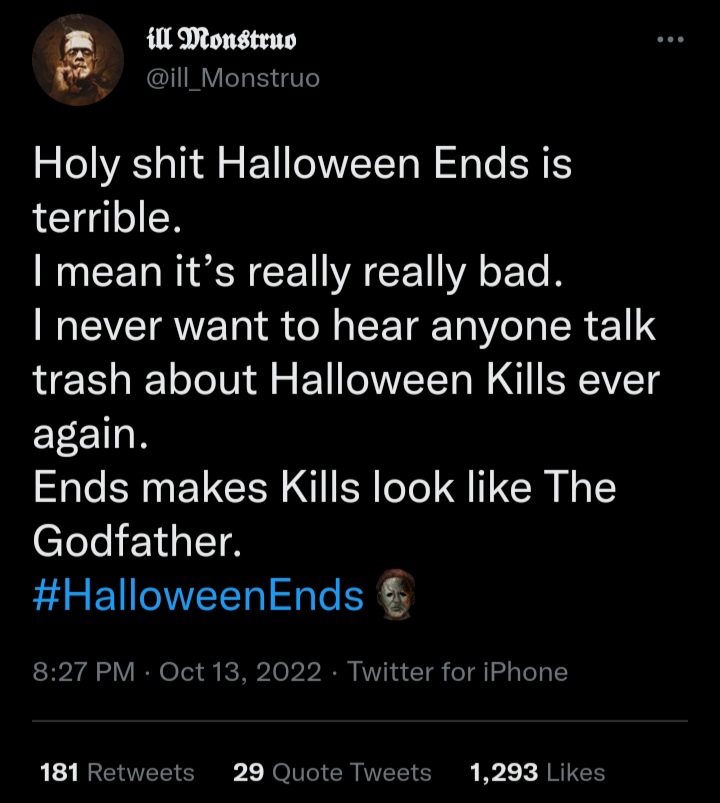Click the 8:27 PM timestamp
The image size is (720, 803).
pyautogui.click(x=83, y=672)
